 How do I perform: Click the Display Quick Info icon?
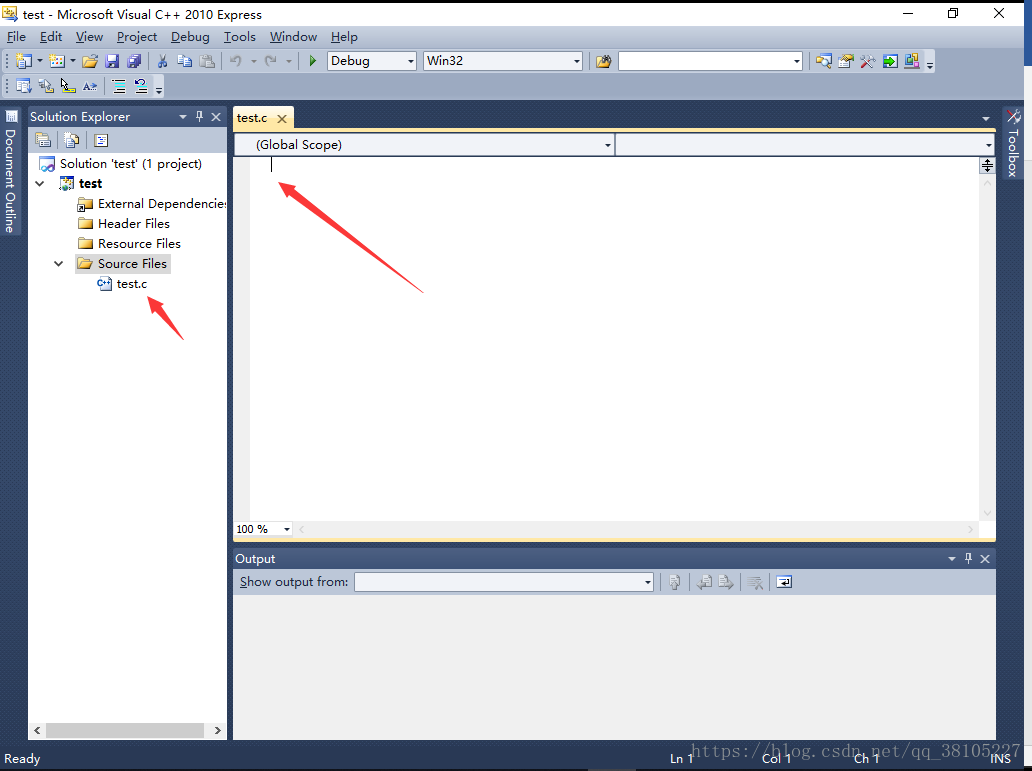point(68,86)
